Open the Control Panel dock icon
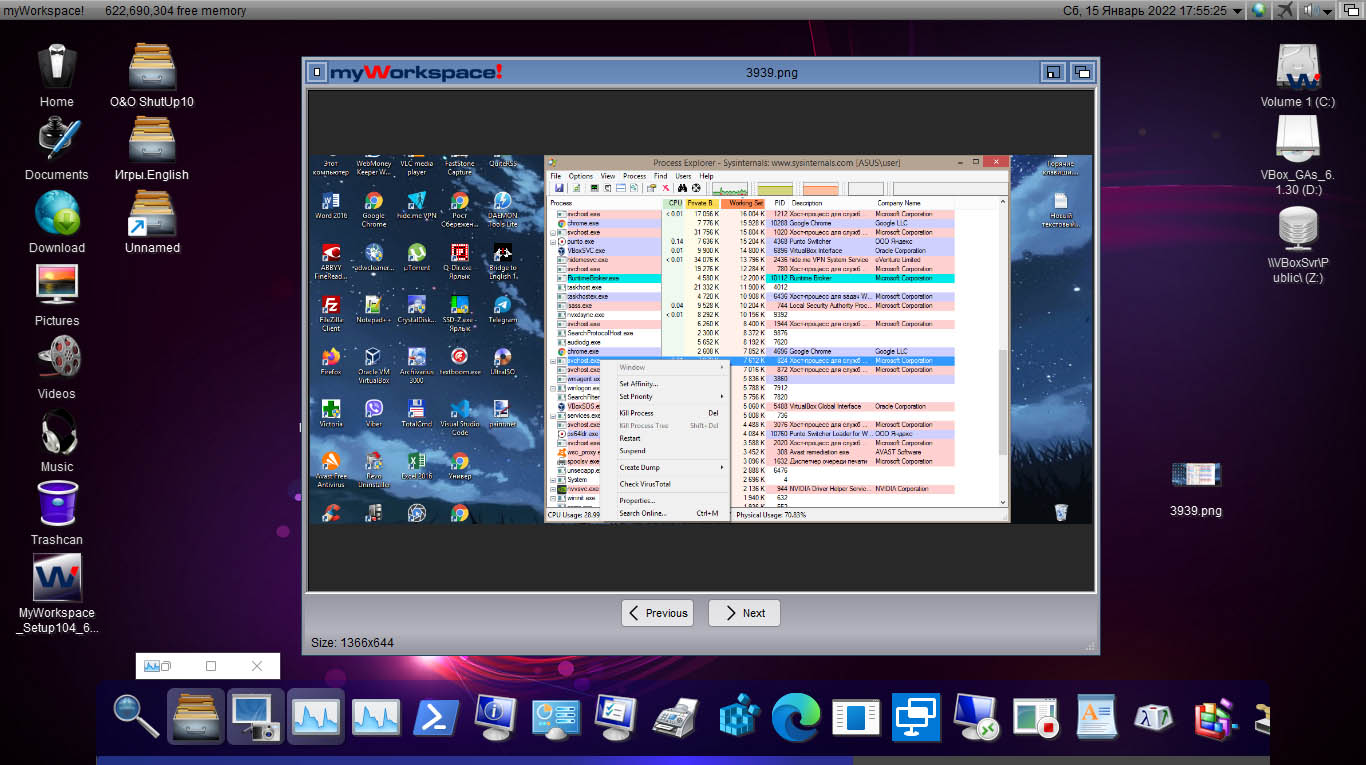 pyautogui.click(x=556, y=717)
